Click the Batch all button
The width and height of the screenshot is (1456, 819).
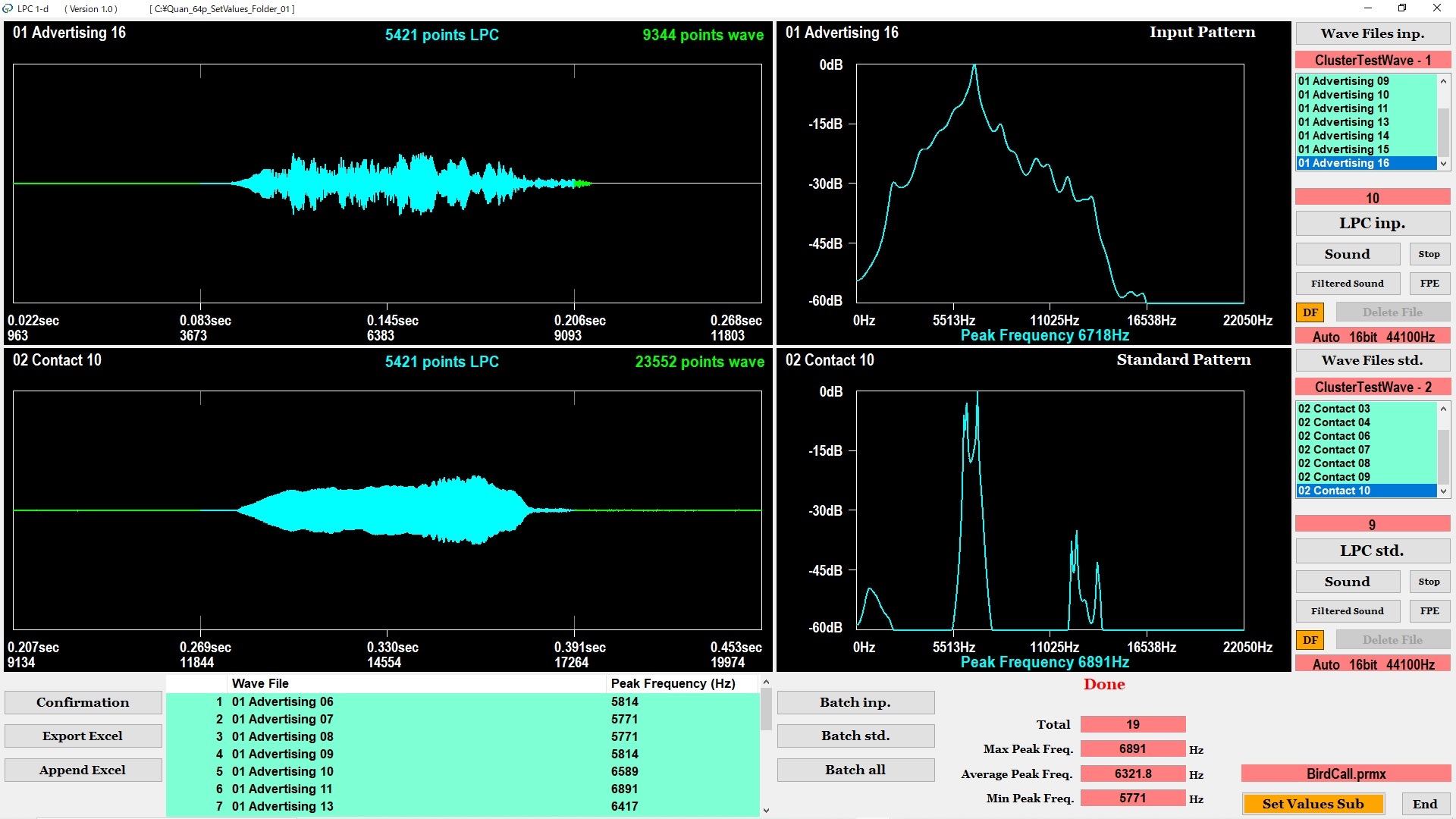[x=855, y=770]
